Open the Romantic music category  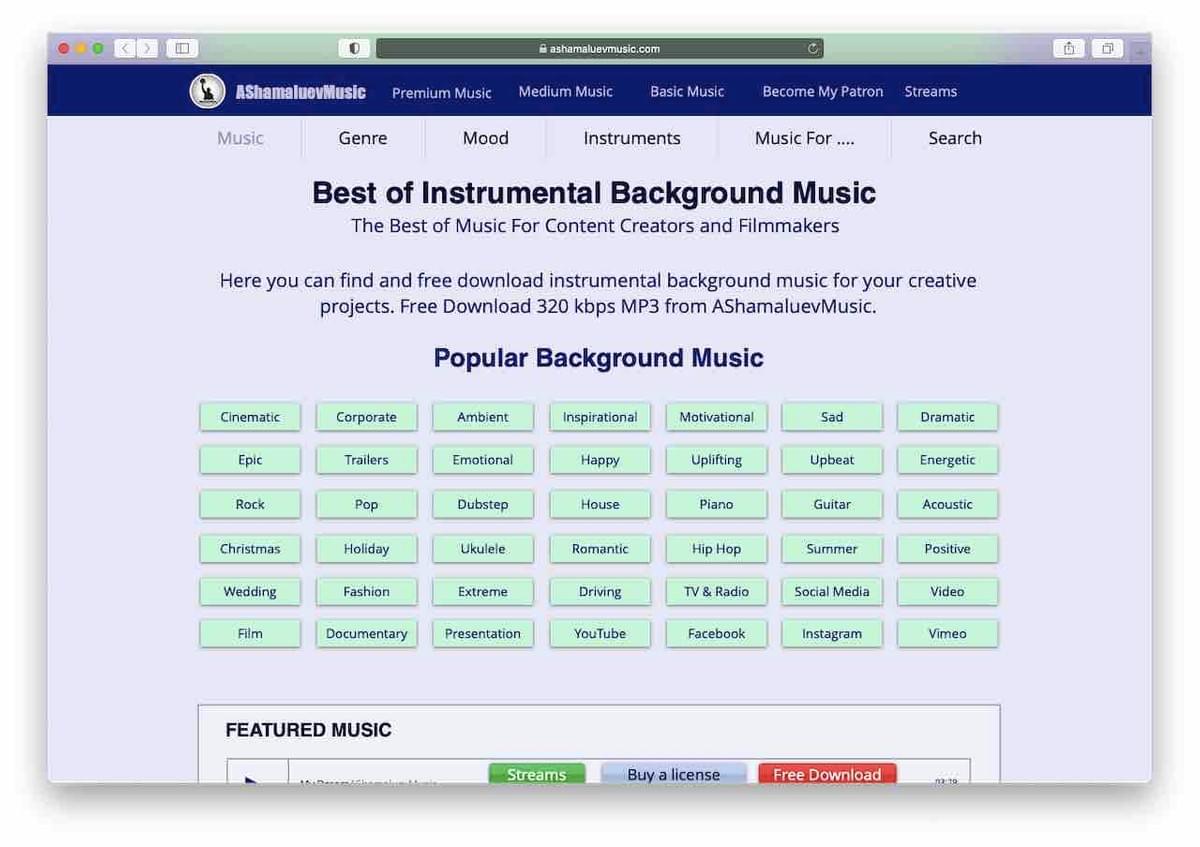tap(600, 549)
